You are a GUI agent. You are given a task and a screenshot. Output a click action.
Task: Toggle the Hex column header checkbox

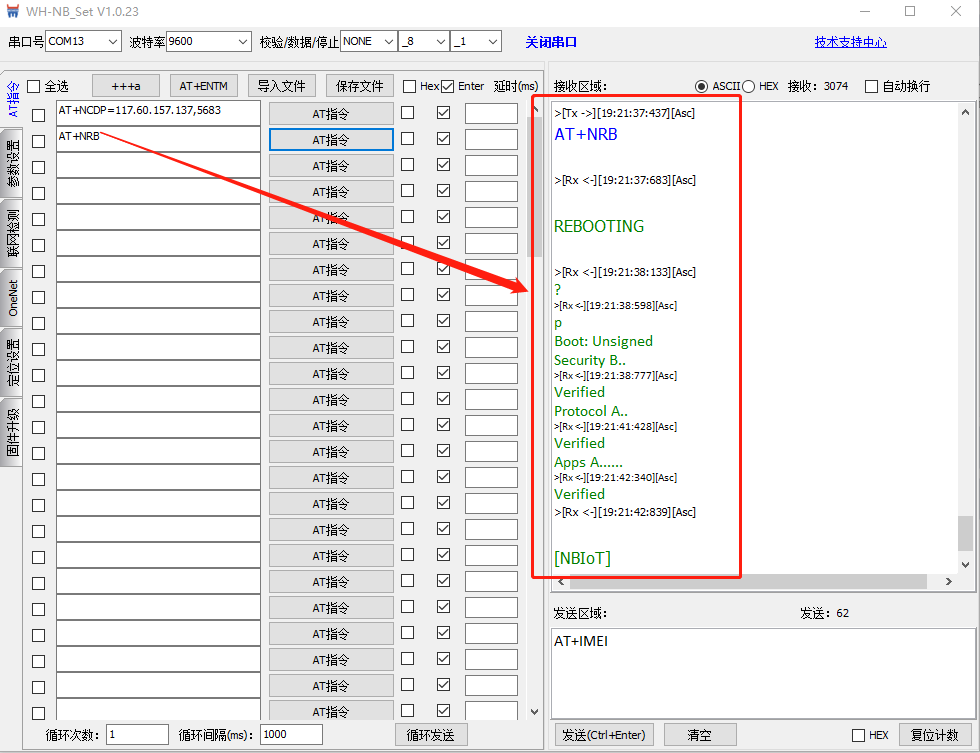(x=409, y=86)
